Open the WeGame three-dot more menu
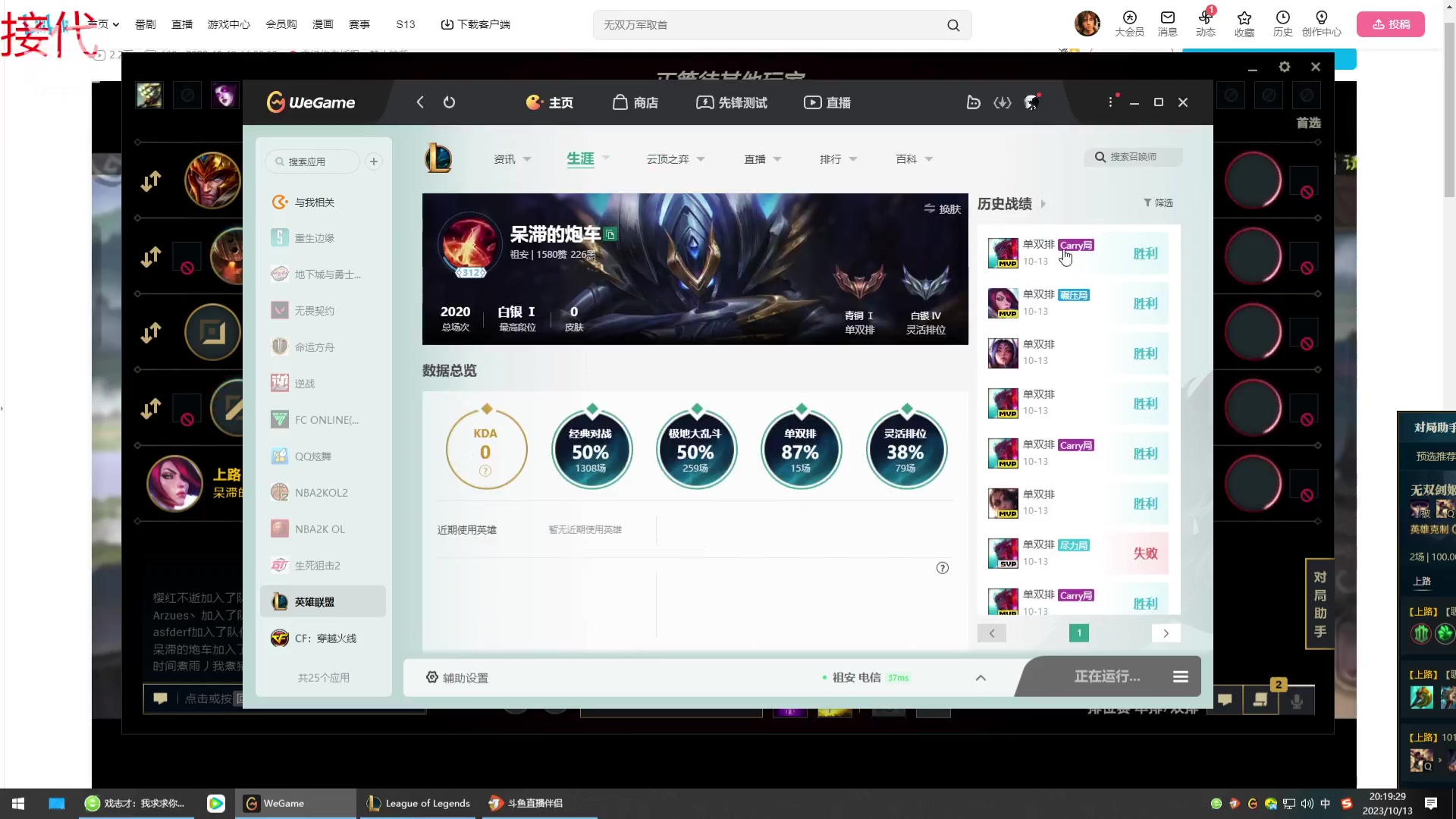Screen dimensions: 1456x819 [x=1111, y=102]
